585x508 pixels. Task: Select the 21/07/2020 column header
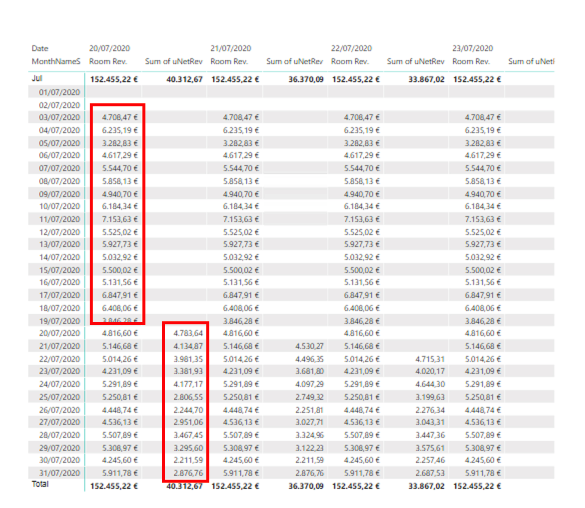coord(231,48)
